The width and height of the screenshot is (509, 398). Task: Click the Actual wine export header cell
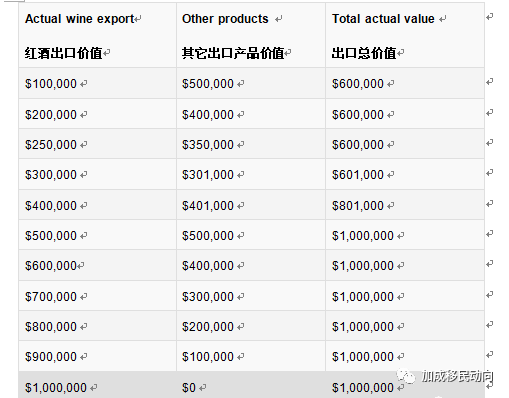pos(97,35)
